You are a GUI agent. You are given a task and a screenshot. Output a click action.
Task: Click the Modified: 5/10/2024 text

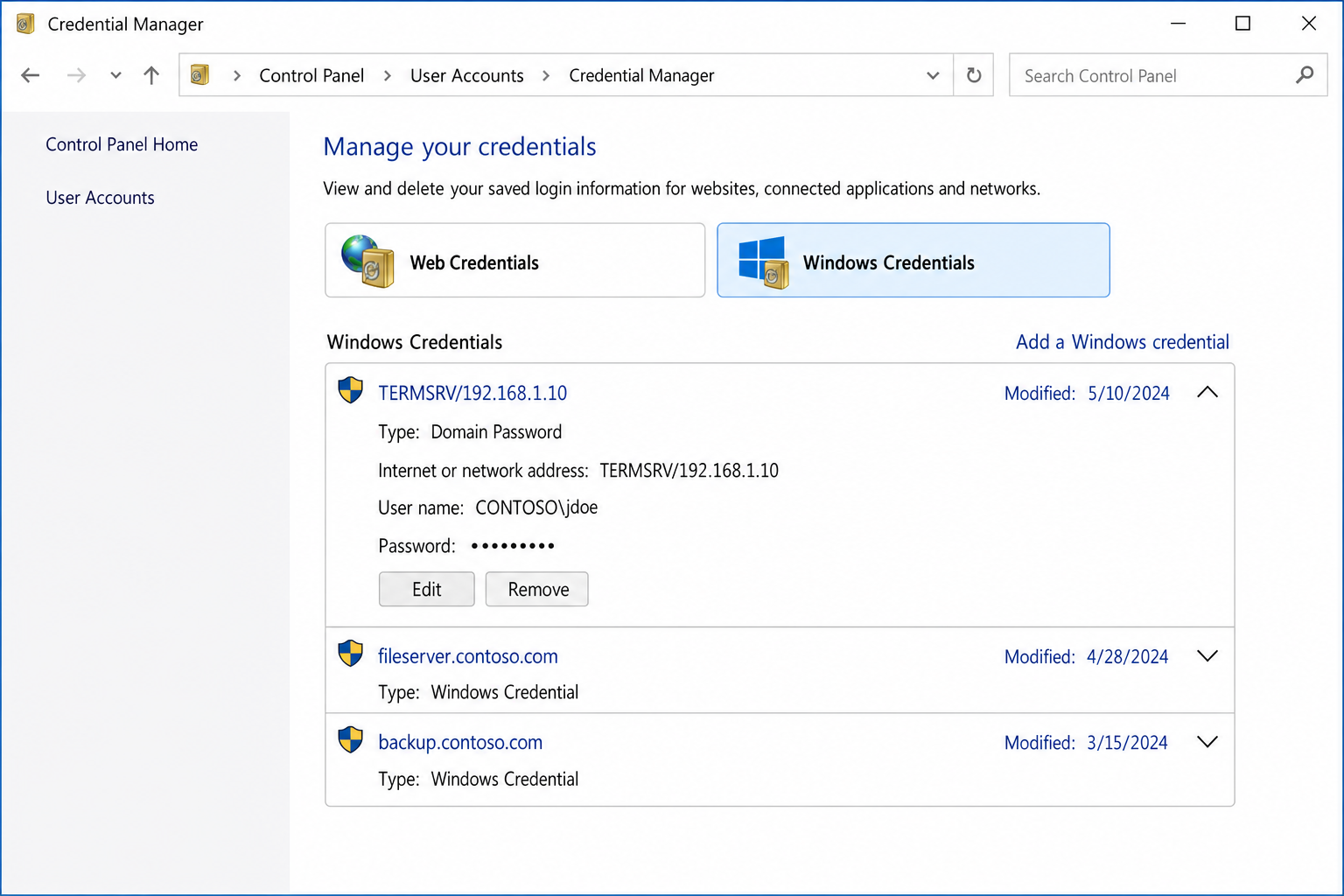1087,393
